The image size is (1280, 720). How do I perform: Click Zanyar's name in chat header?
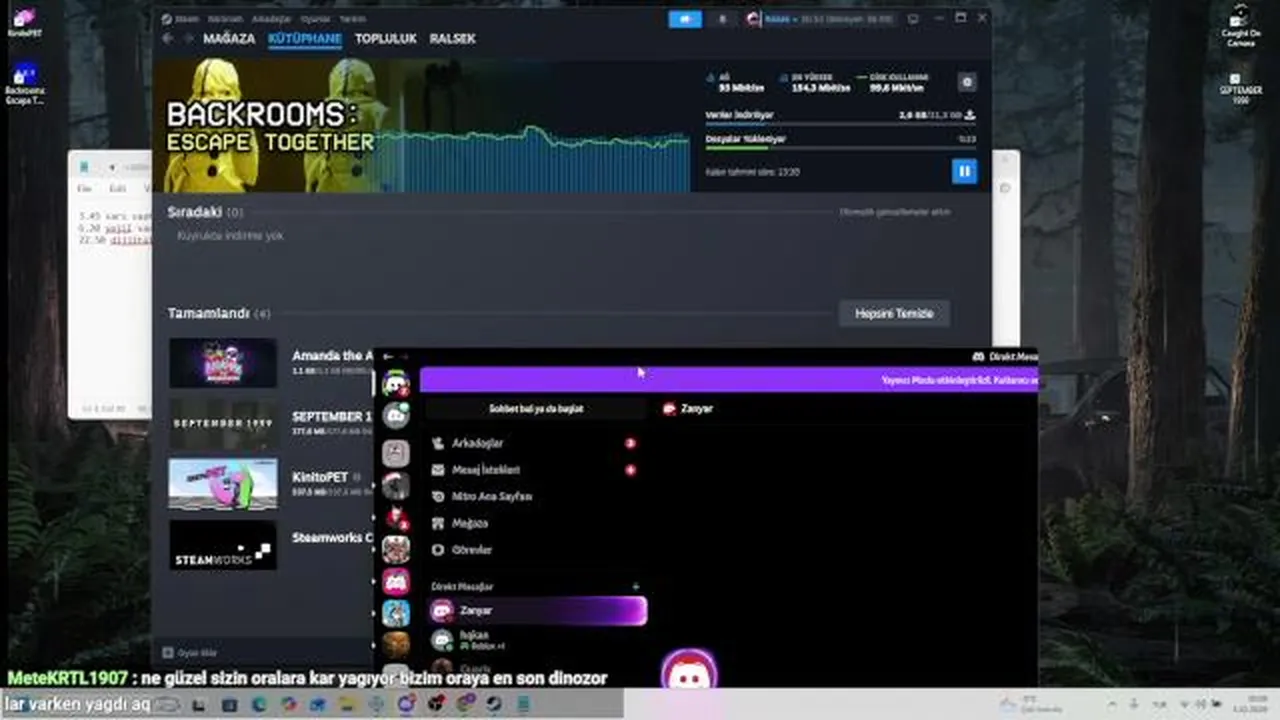coord(696,408)
